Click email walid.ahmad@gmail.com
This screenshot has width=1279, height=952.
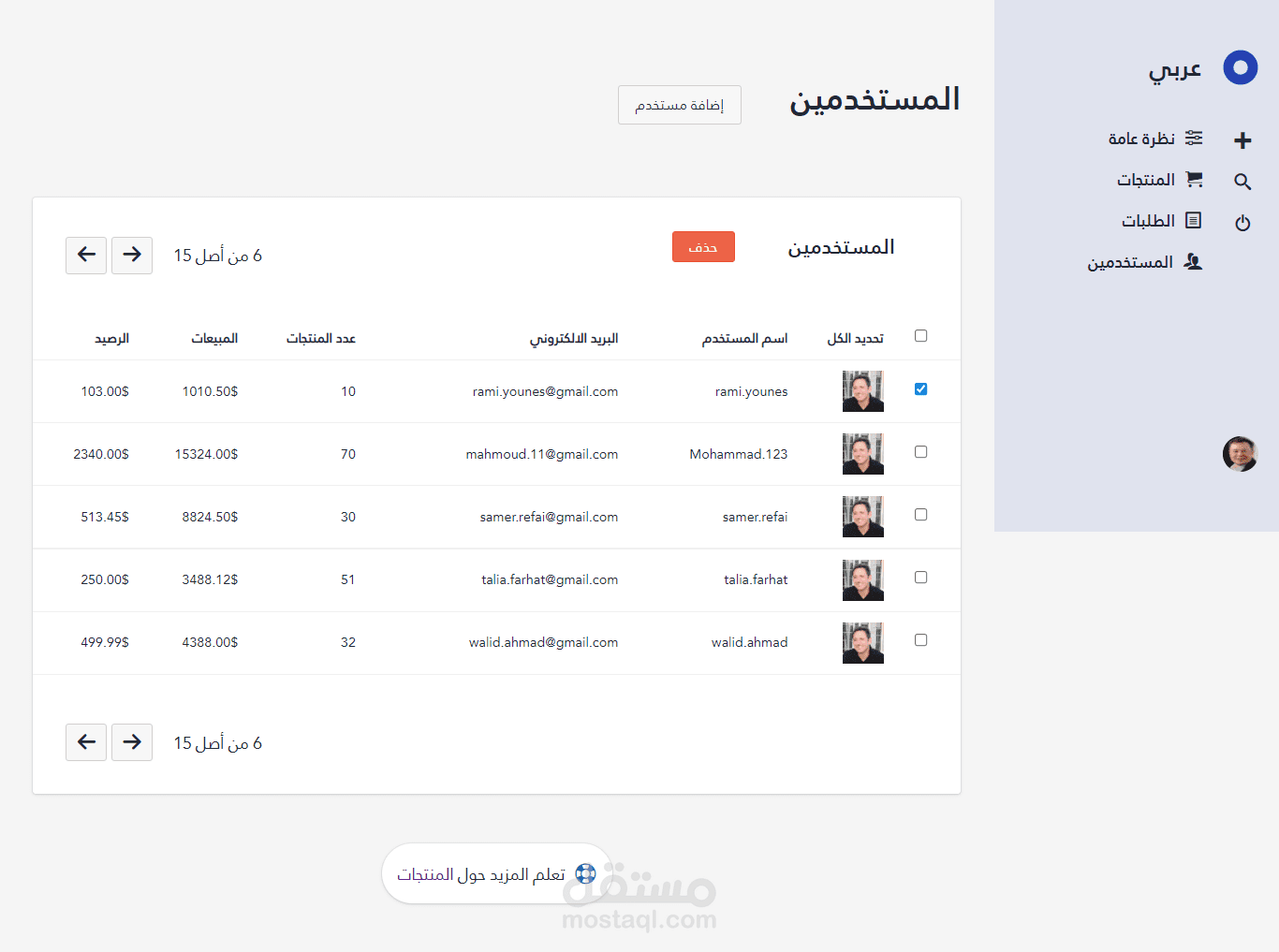[543, 642]
